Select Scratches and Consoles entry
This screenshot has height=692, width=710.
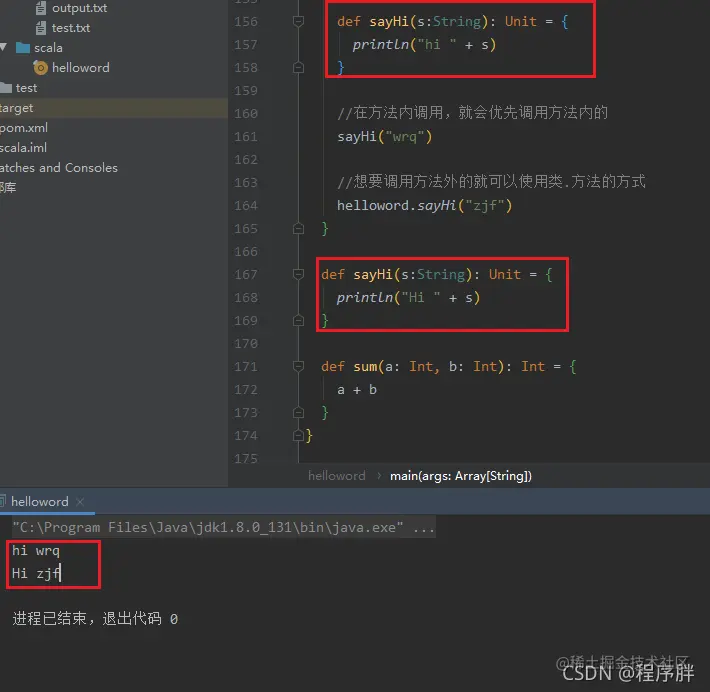tap(58, 168)
